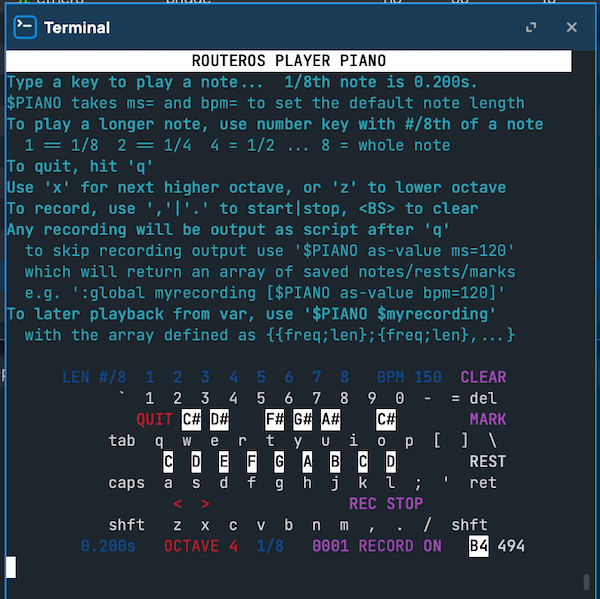The height and width of the screenshot is (599, 600).
Task: Click the purple REC label
Action: [x=362, y=504]
